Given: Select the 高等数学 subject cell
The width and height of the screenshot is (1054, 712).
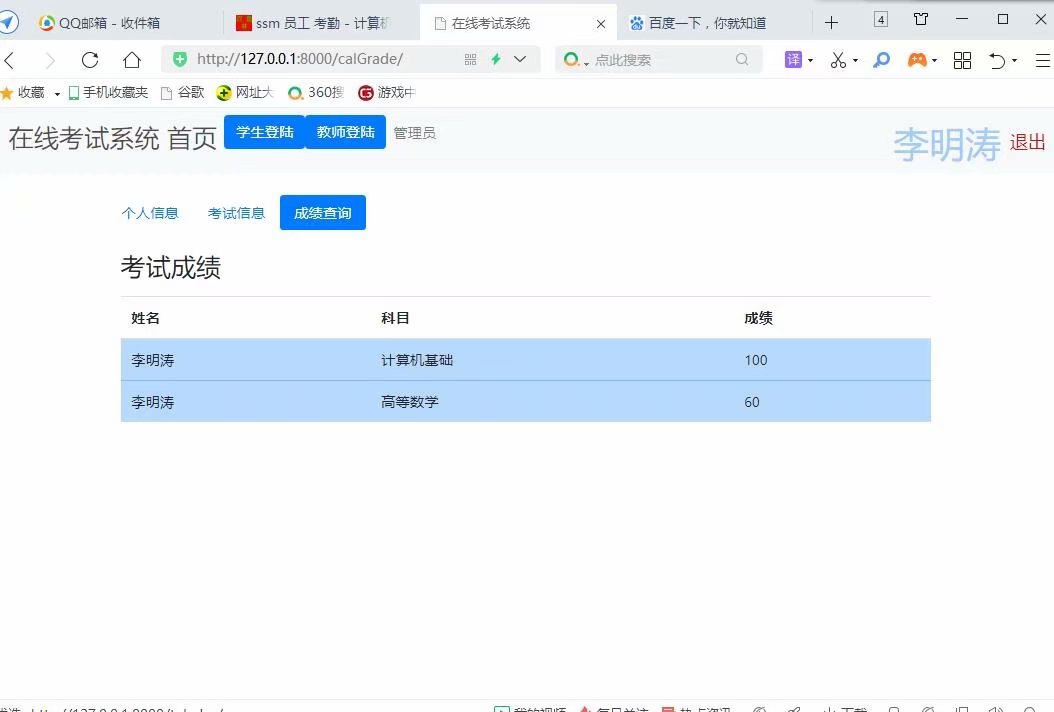Looking at the screenshot, I should tap(409, 402).
